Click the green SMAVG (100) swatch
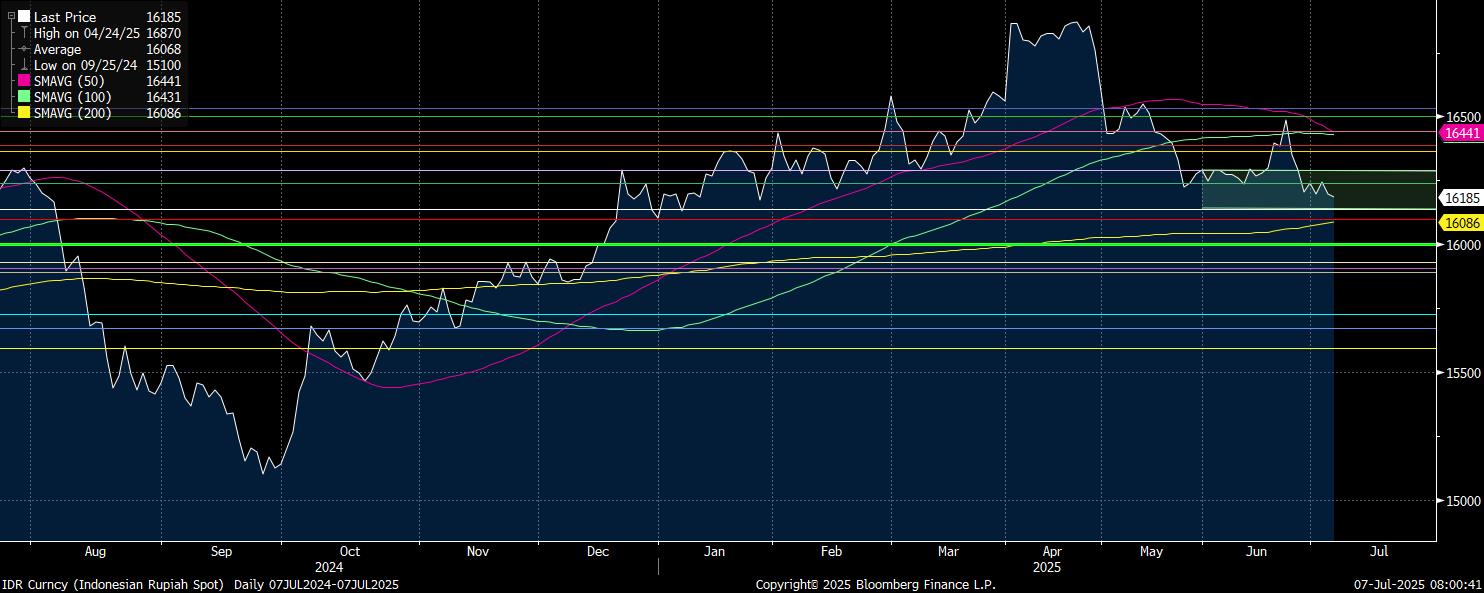Image resolution: width=1484 pixels, height=593 pixels. point(24,97)
